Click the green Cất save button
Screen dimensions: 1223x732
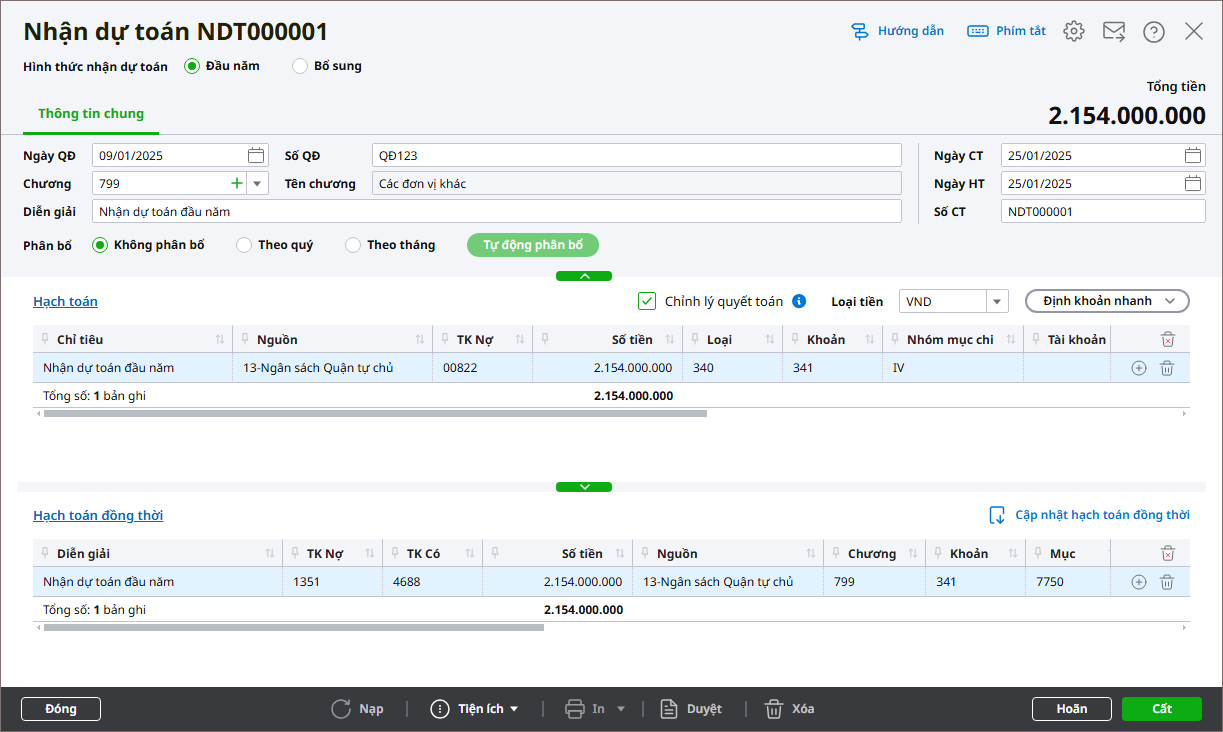pyautogui.click(x=1161, y=709)
